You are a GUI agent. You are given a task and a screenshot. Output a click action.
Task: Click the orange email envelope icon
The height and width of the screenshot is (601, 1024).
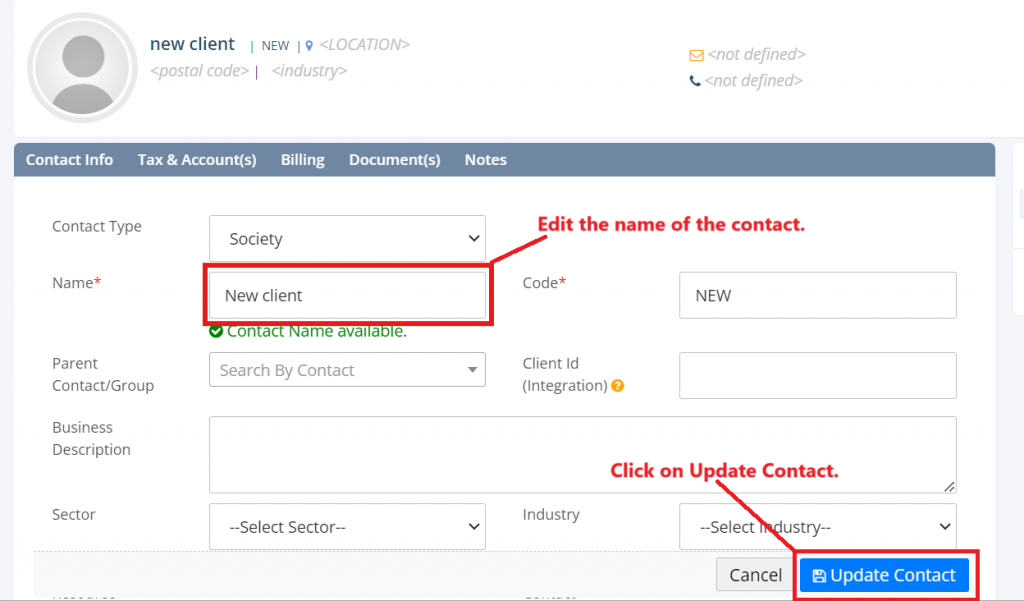click(x=696, y=55)
